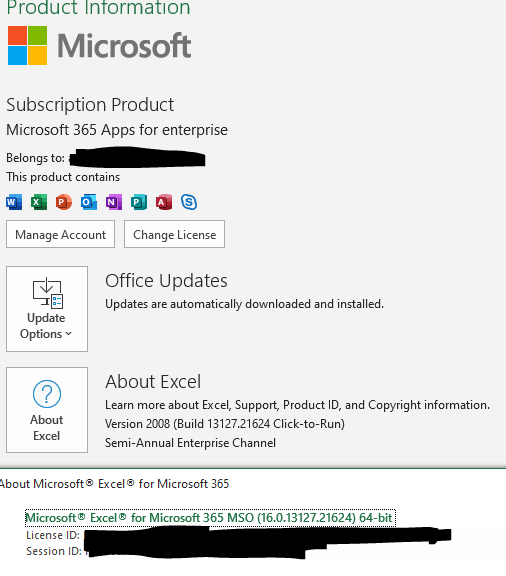This screenshot has height=576, width=506.
Task: Click the Change License button
Action: click(x=174, y=234)
